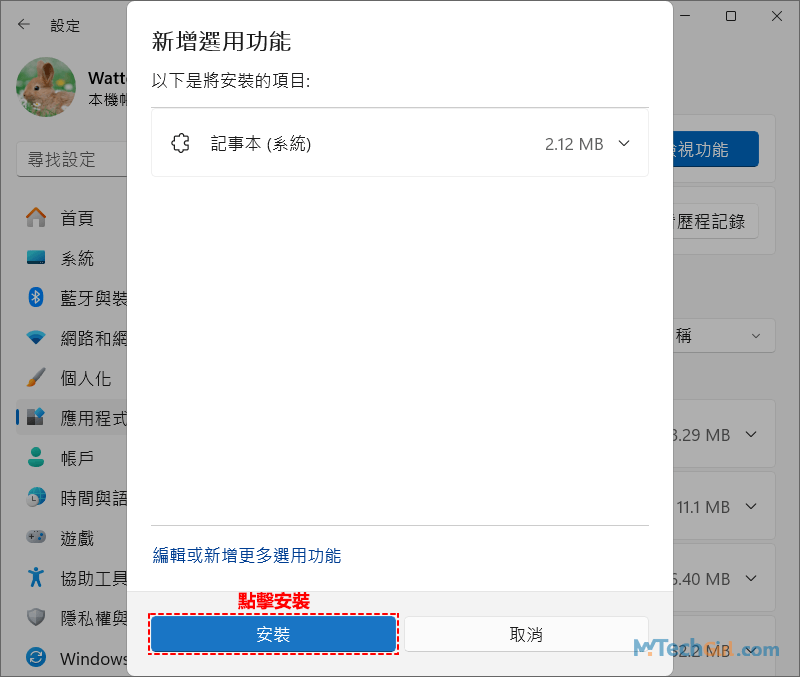The width and height of the screenshot is (800, 677).
Task: Click the back arrow in Settings
Action: click(x=24, y=25)
